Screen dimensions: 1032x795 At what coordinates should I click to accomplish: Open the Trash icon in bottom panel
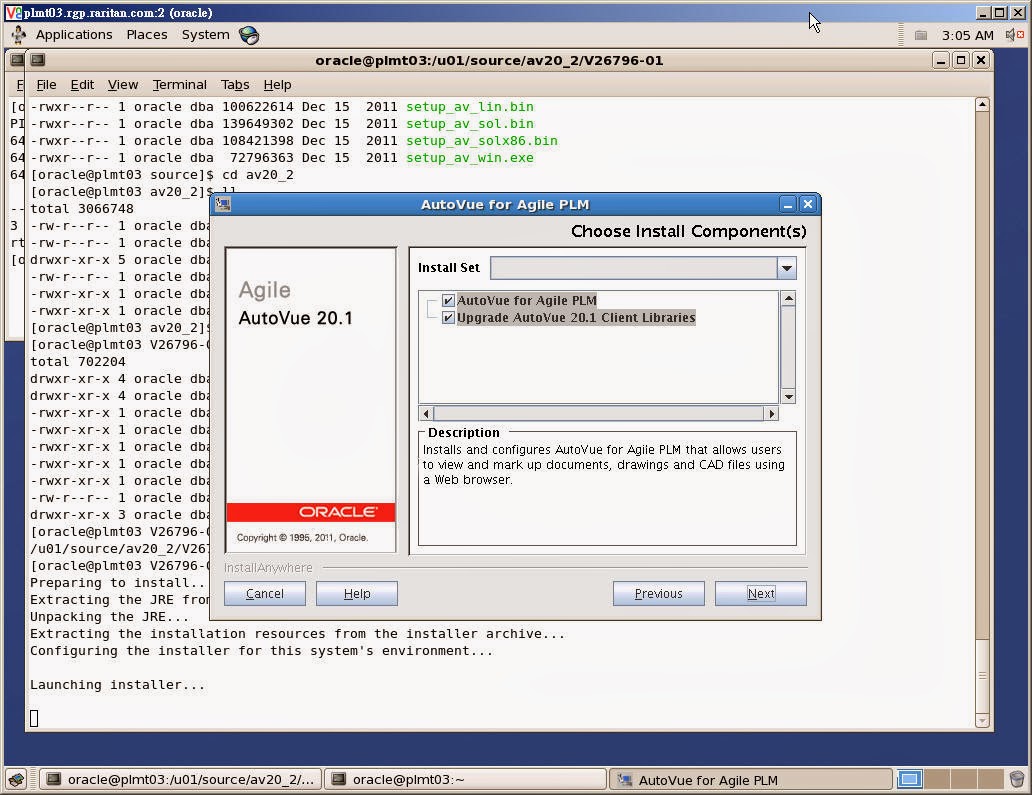click(x=1017, y=780)
